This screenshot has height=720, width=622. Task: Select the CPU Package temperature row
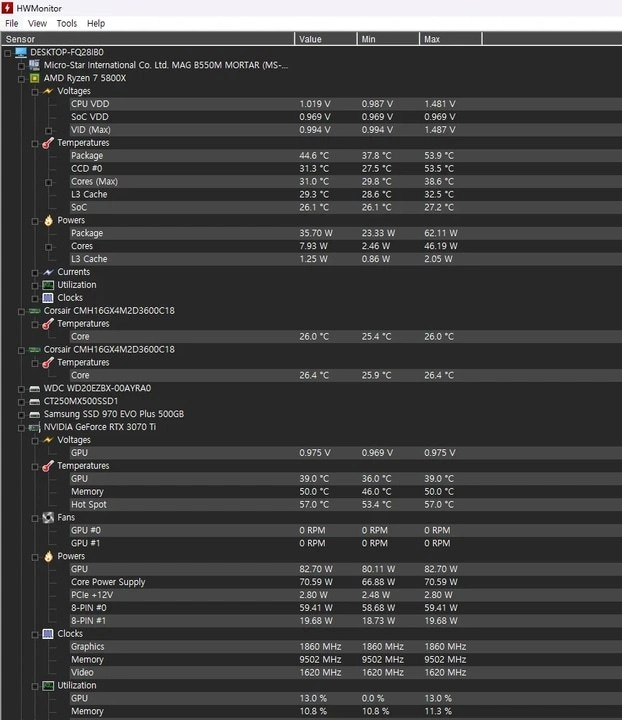click(311, 156)
